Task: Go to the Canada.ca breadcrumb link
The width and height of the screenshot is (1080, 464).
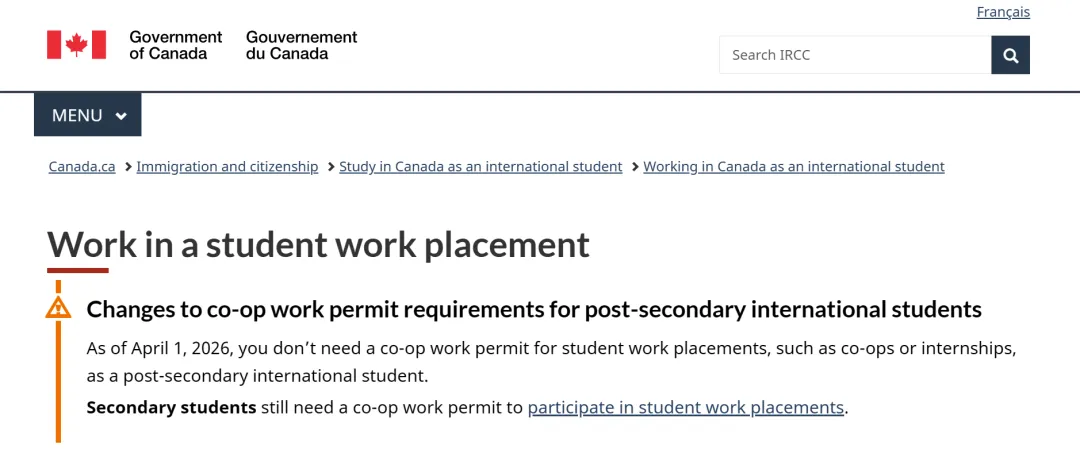Action: (x=82, y=167)
